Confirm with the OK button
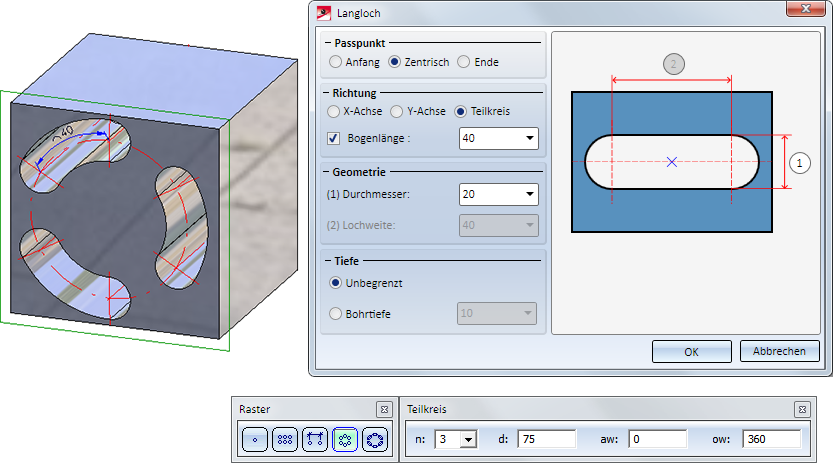 (x=692, y=351)
